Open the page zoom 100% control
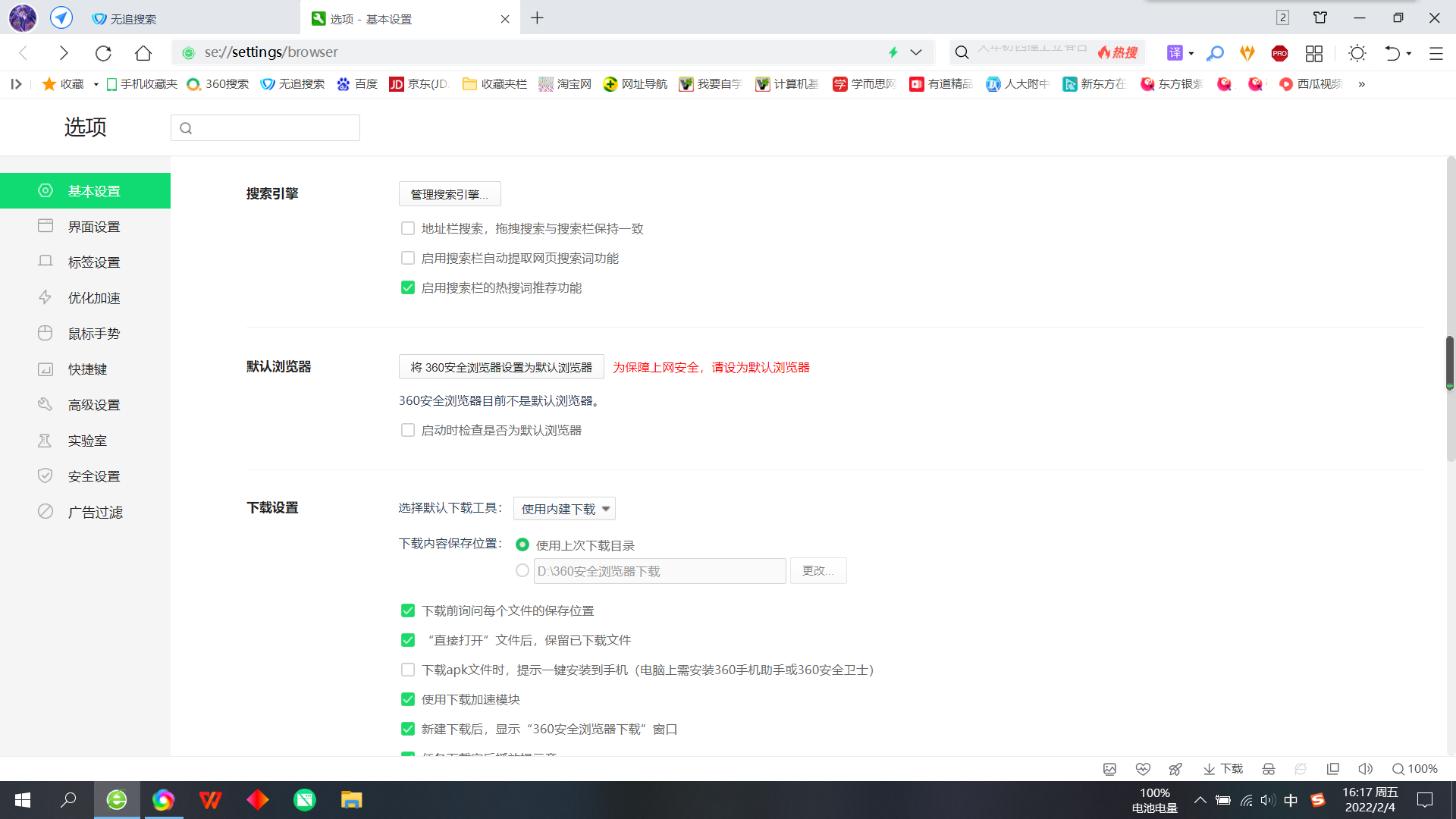The image size is (1456, 819). point(1415,769)
